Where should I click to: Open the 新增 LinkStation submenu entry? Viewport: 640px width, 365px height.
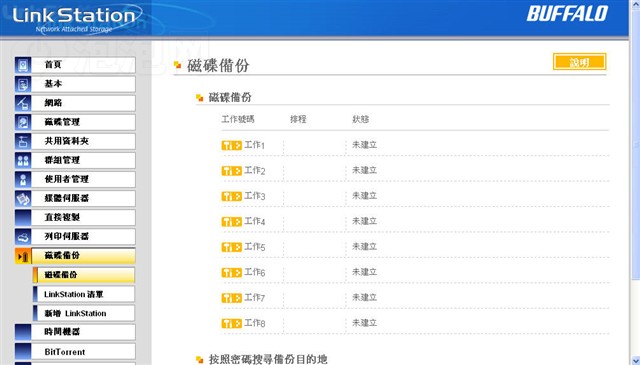pos(84,314)
